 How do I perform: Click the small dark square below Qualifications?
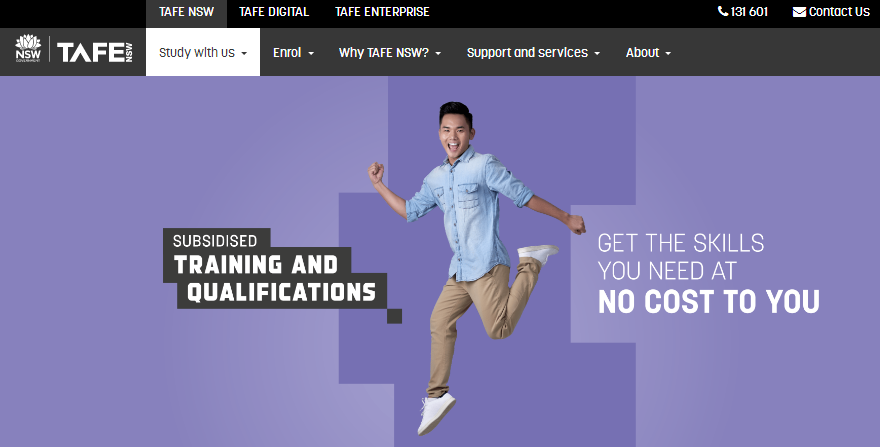point(395,316)
